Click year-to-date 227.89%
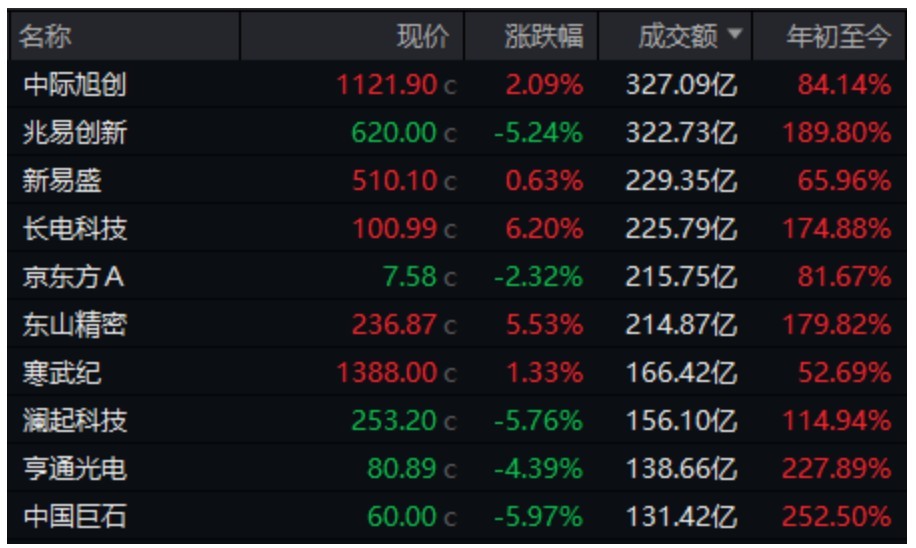Viewport: 916px width, 548px height. 837,469
